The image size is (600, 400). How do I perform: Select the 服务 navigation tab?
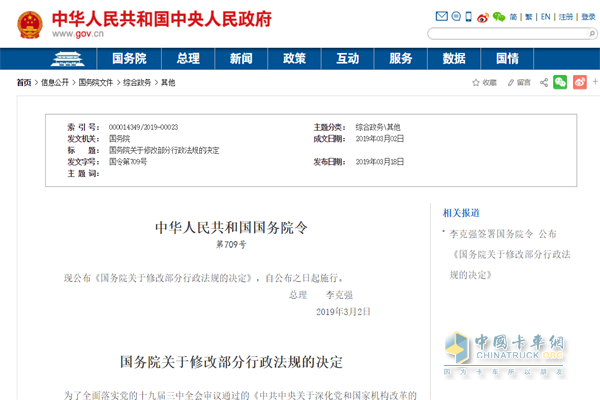click(401, 57)
